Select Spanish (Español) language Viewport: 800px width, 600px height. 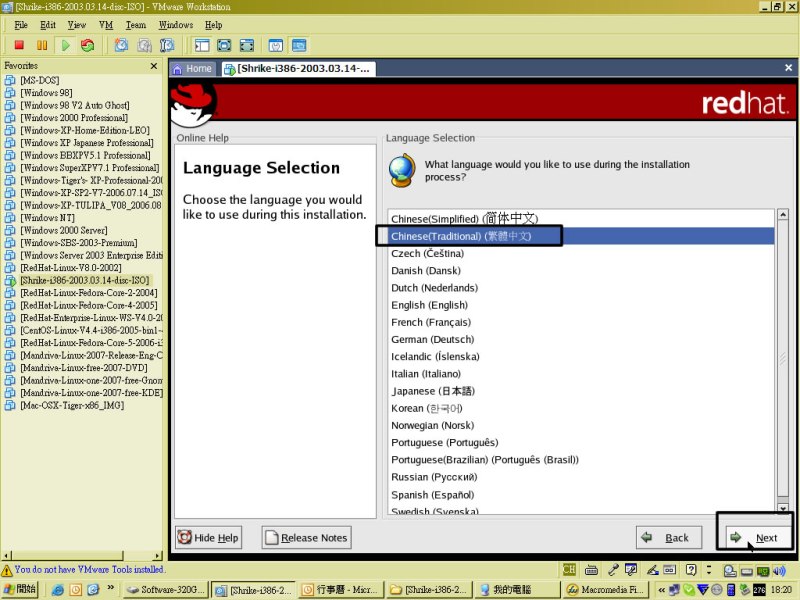coord(581,495)
